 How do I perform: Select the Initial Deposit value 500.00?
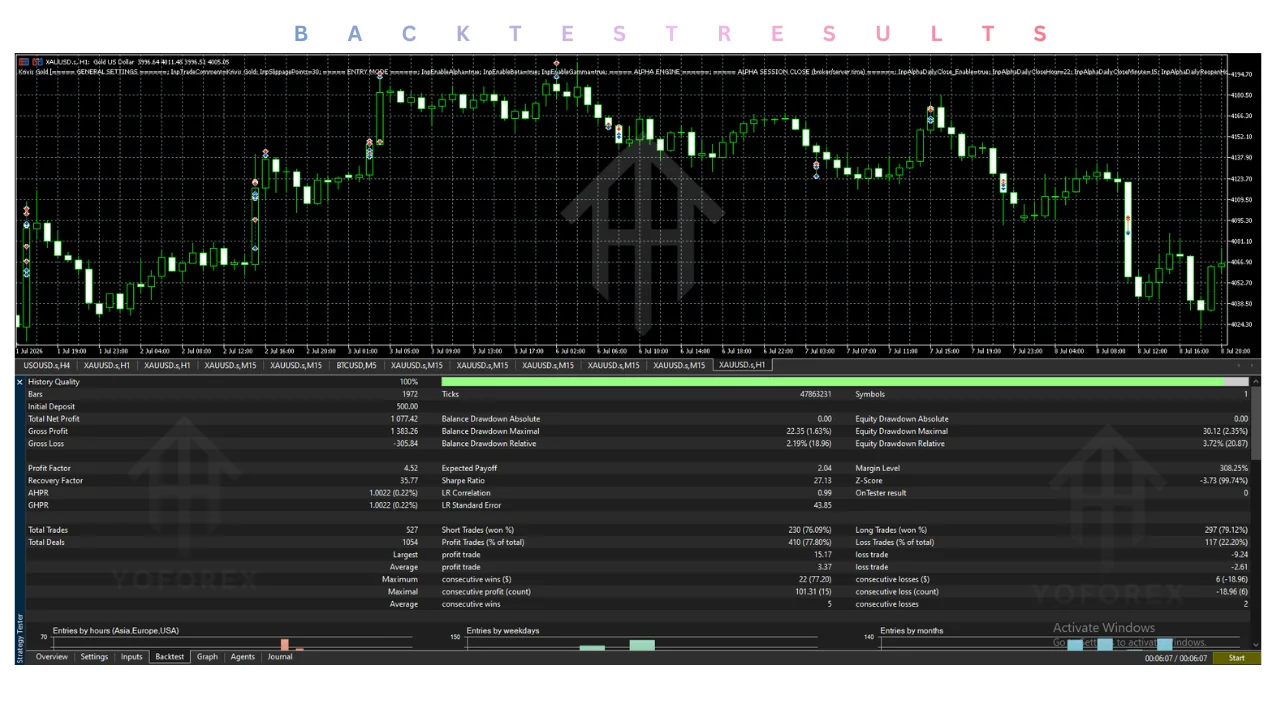(407, 407)
